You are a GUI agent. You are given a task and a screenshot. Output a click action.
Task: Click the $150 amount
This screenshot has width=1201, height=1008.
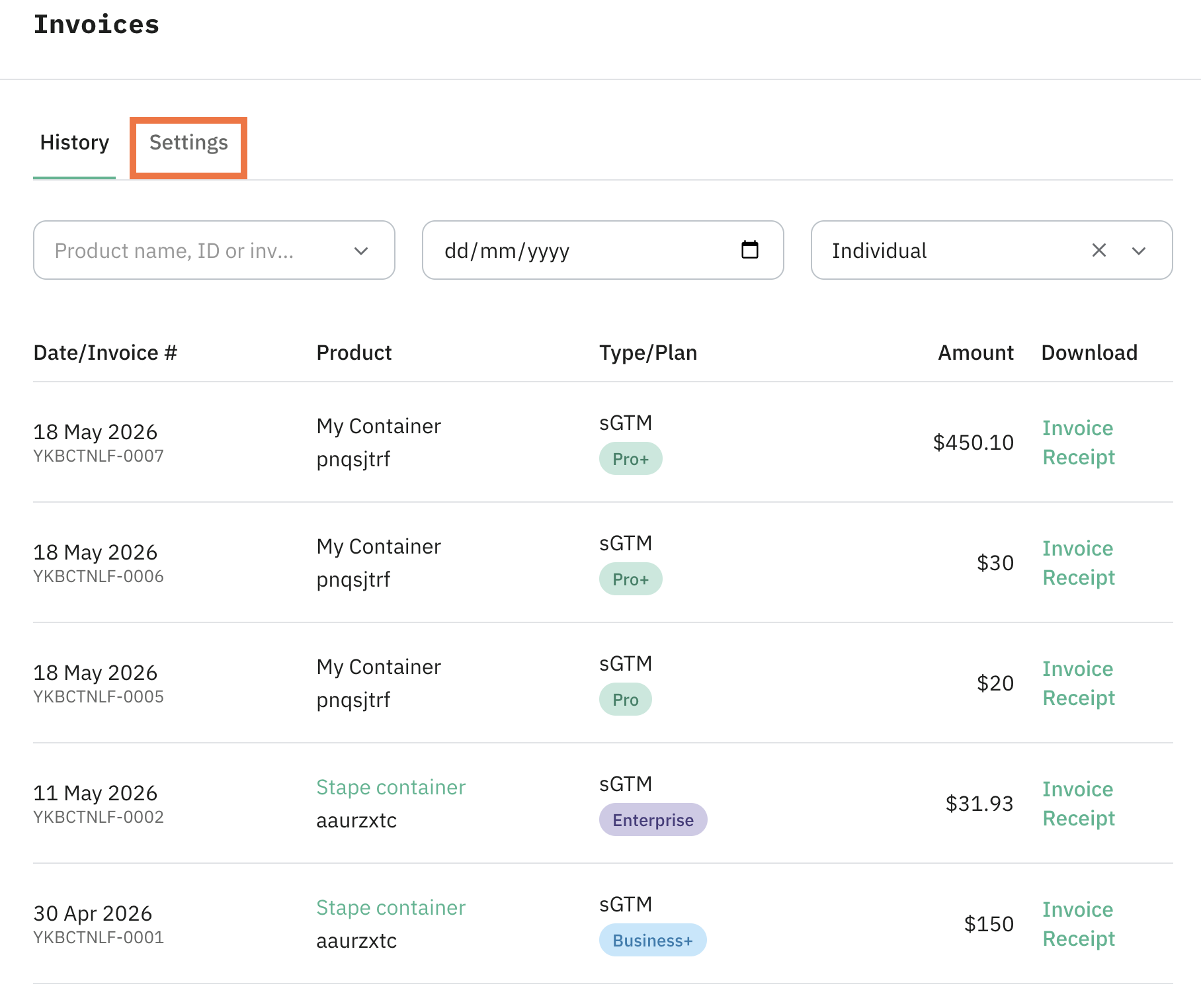989,924
